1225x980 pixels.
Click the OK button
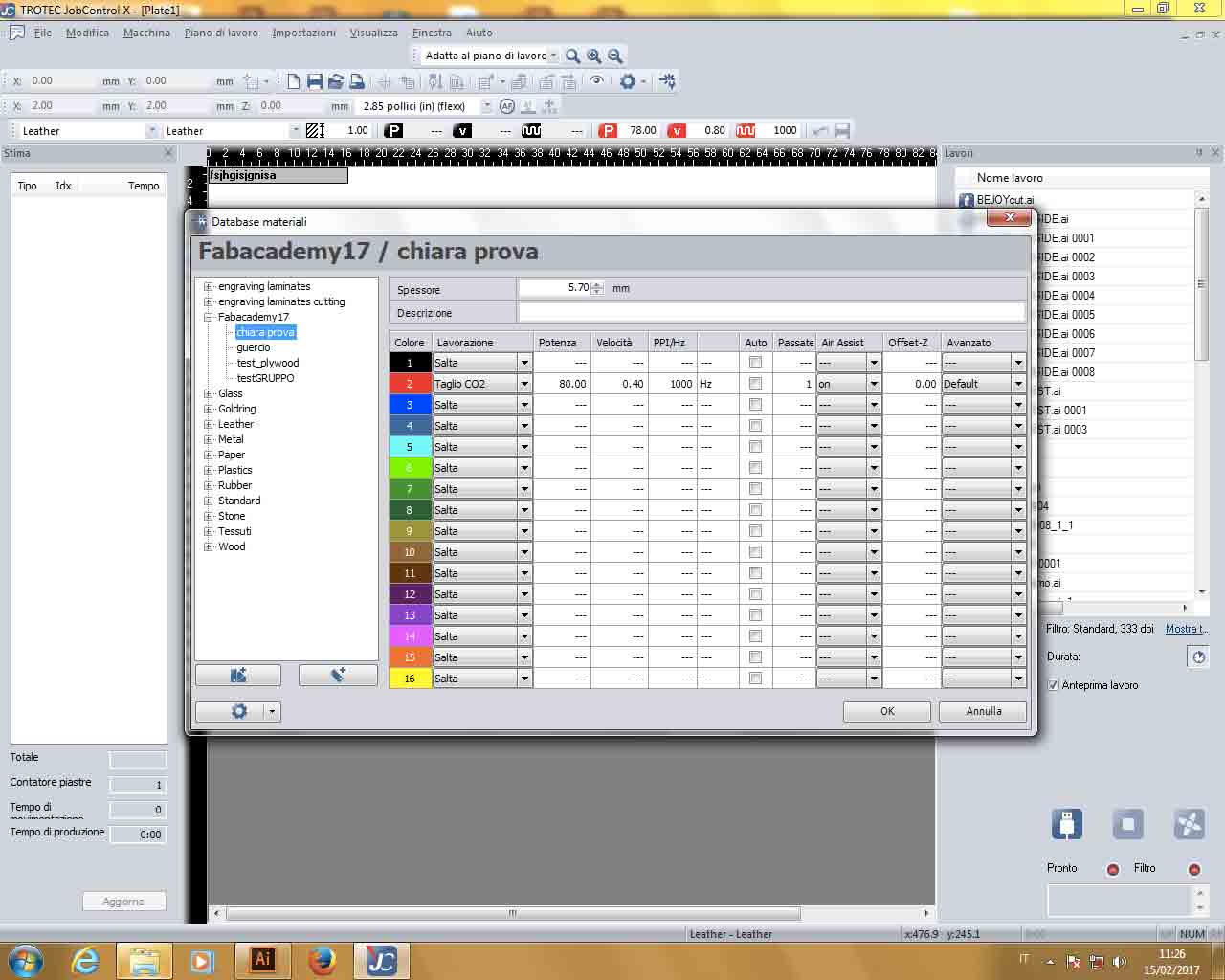point(887,711)
